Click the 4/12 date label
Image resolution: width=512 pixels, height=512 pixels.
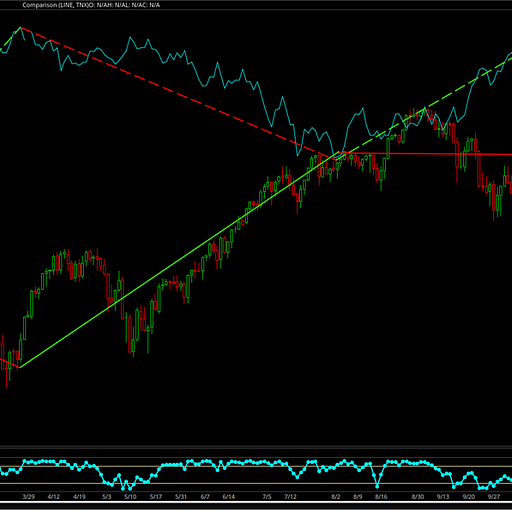point(54,497)
